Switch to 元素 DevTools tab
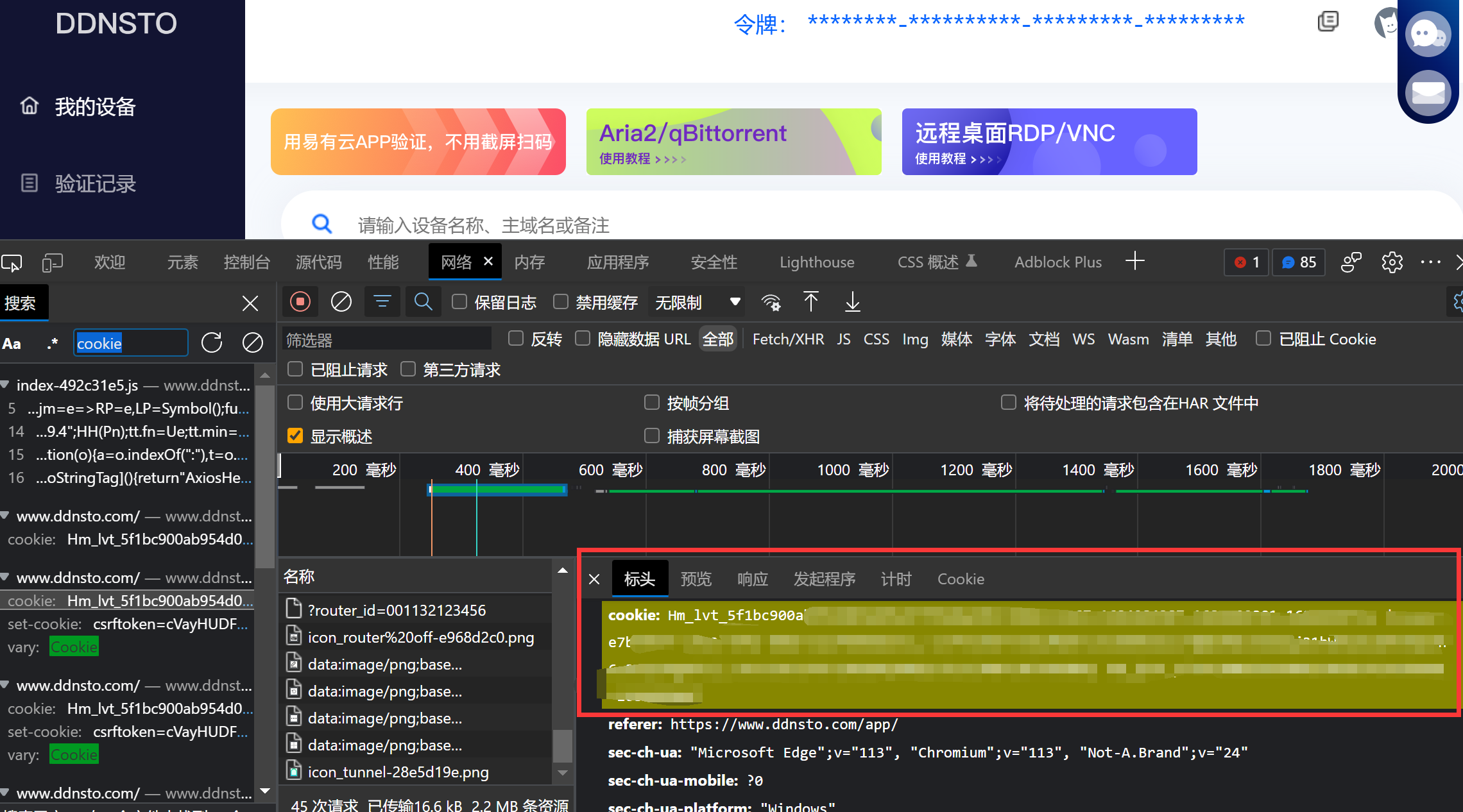This screenshot has width=1463, height=812. 182,262
